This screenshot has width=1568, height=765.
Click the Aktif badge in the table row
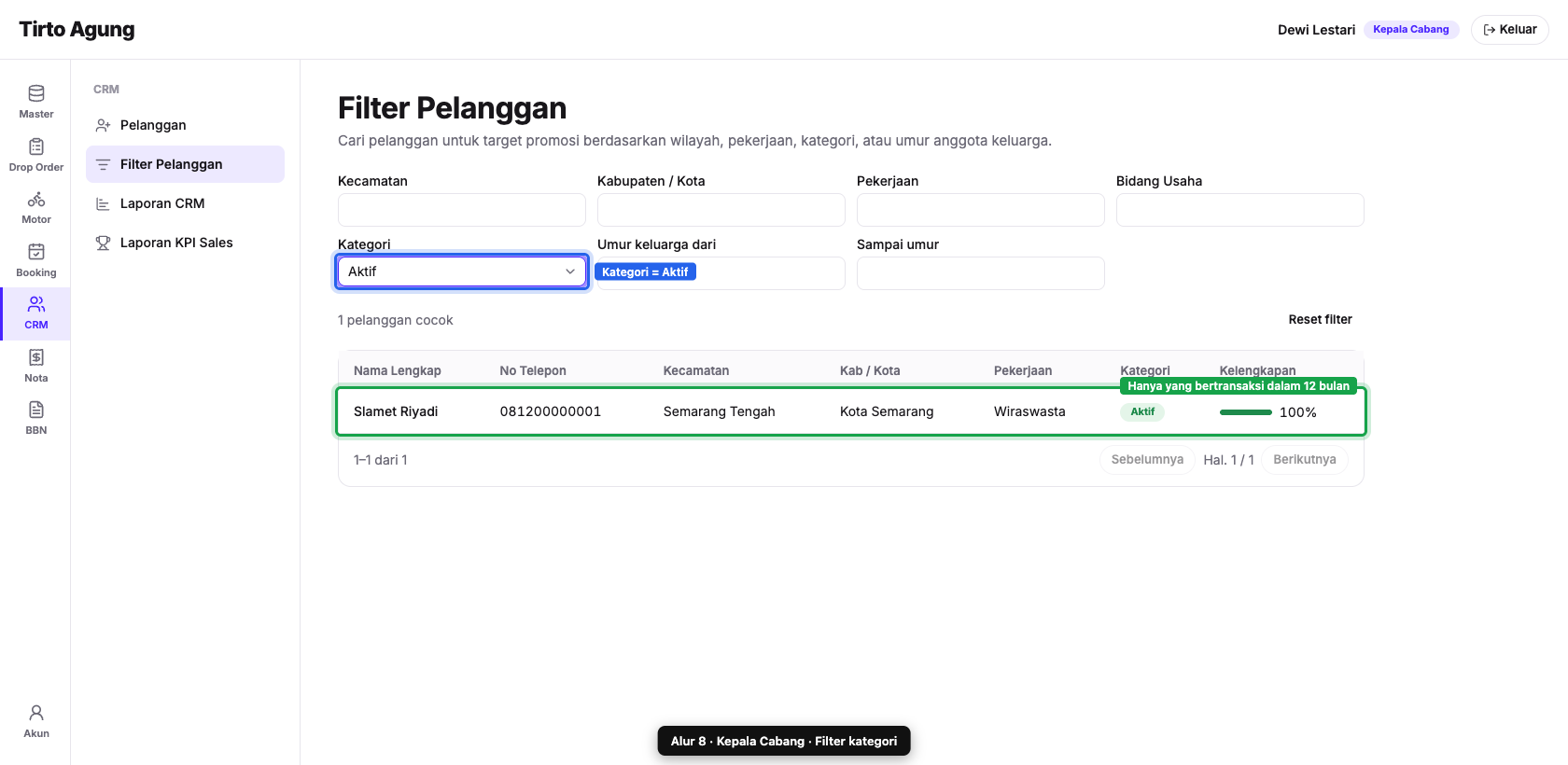[x=1142, y=411]
